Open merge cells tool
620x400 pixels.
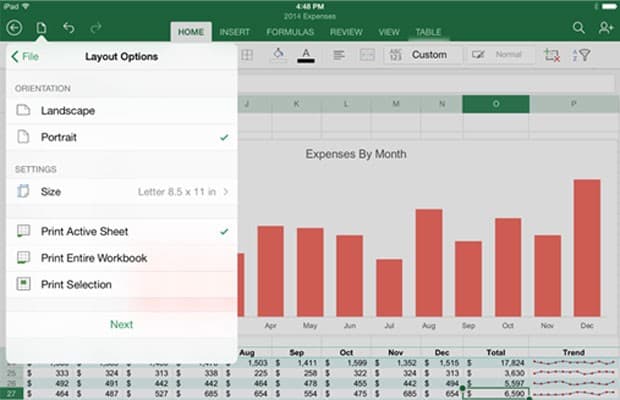coord(367,55)
